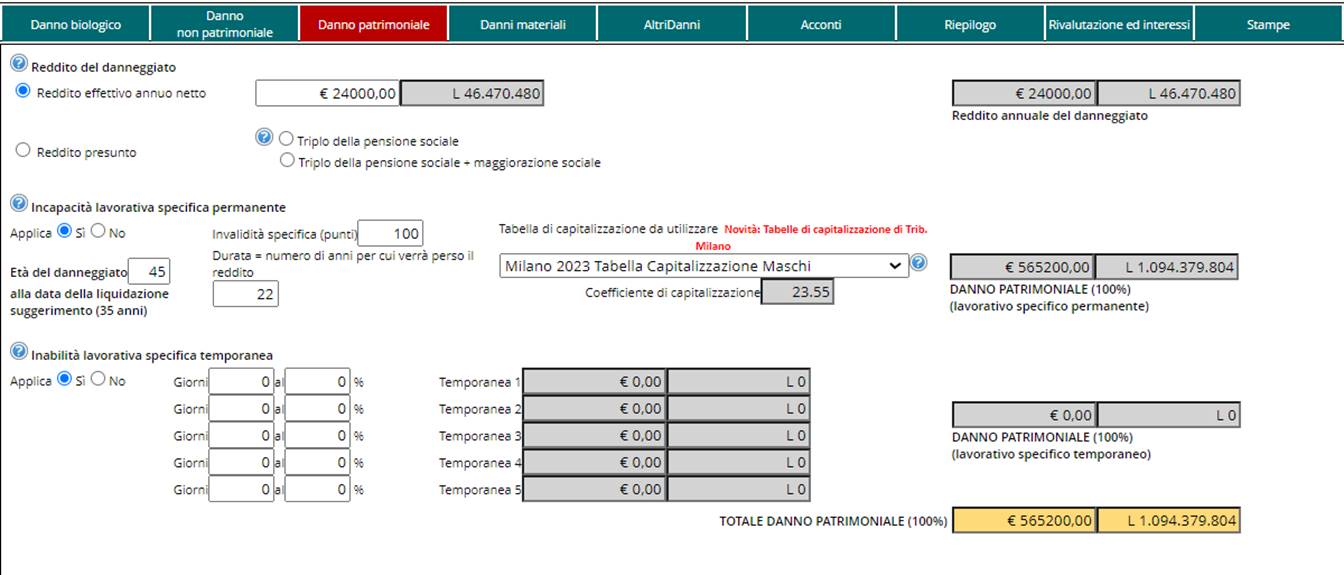Viewport: 1344px width, 575px height.
Task: Click percent field of Temporanea 5 row
Action: pyautogui.click(x=317, y=489)
